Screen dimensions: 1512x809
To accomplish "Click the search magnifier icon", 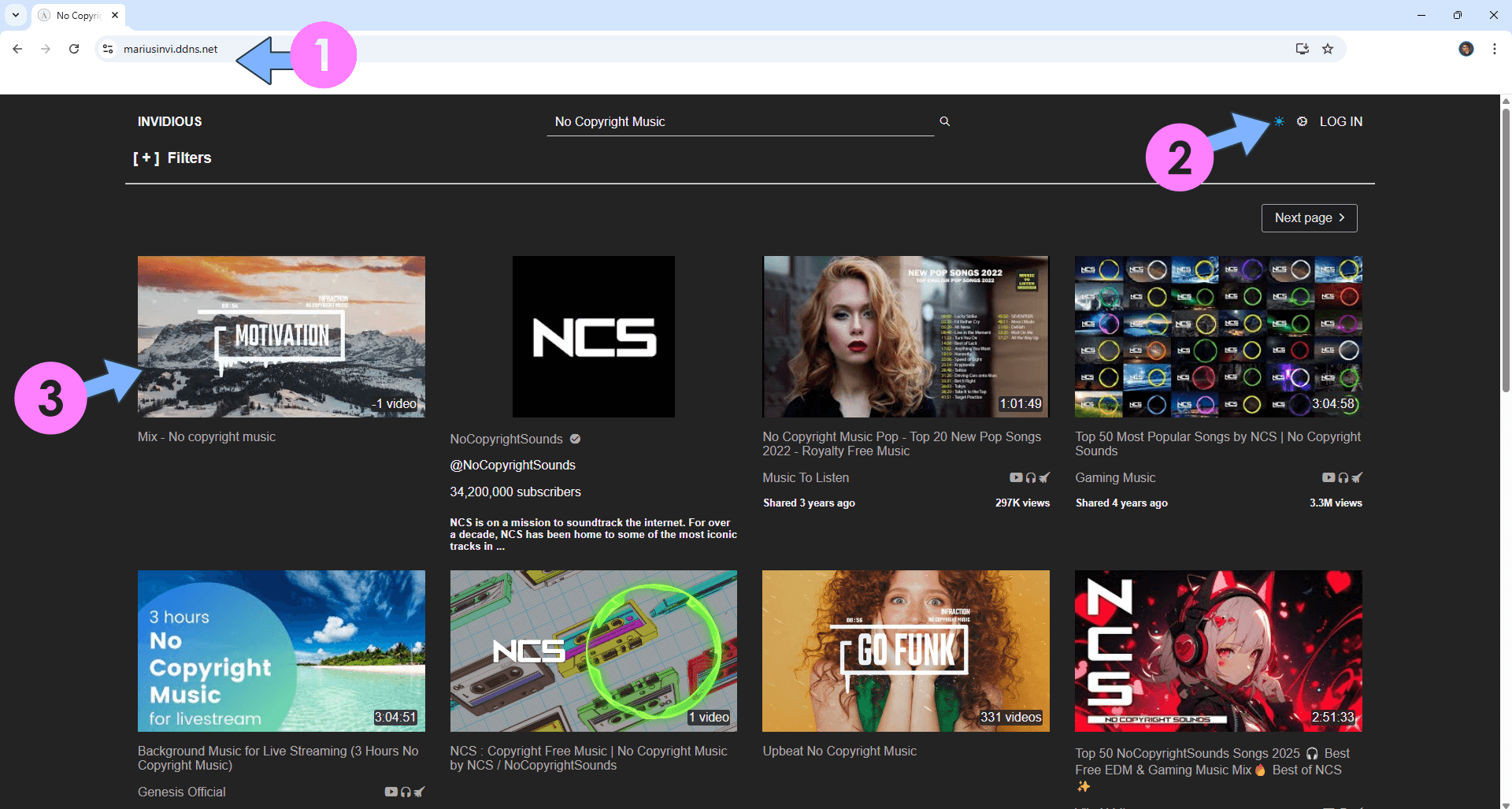I will (x=944, y=121).
